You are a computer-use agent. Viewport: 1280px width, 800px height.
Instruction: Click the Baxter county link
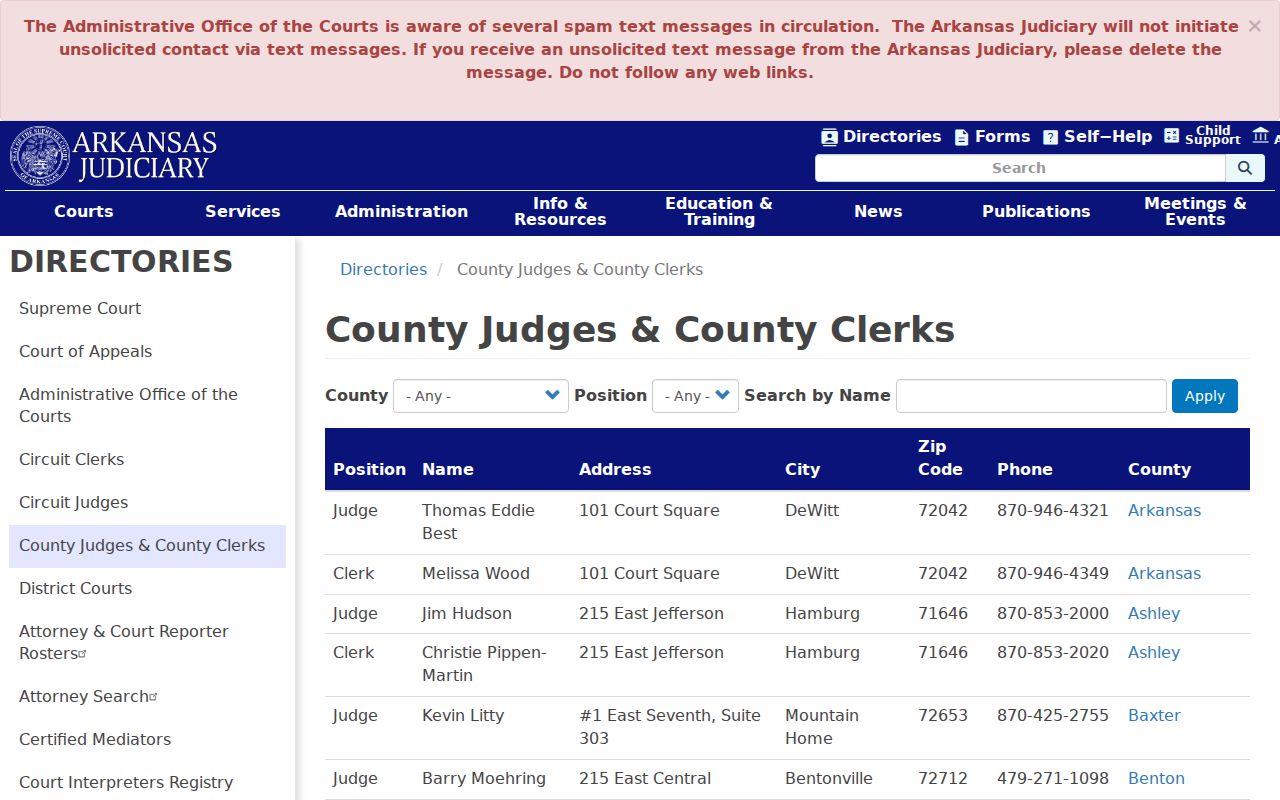click(x=1154, y=715)
